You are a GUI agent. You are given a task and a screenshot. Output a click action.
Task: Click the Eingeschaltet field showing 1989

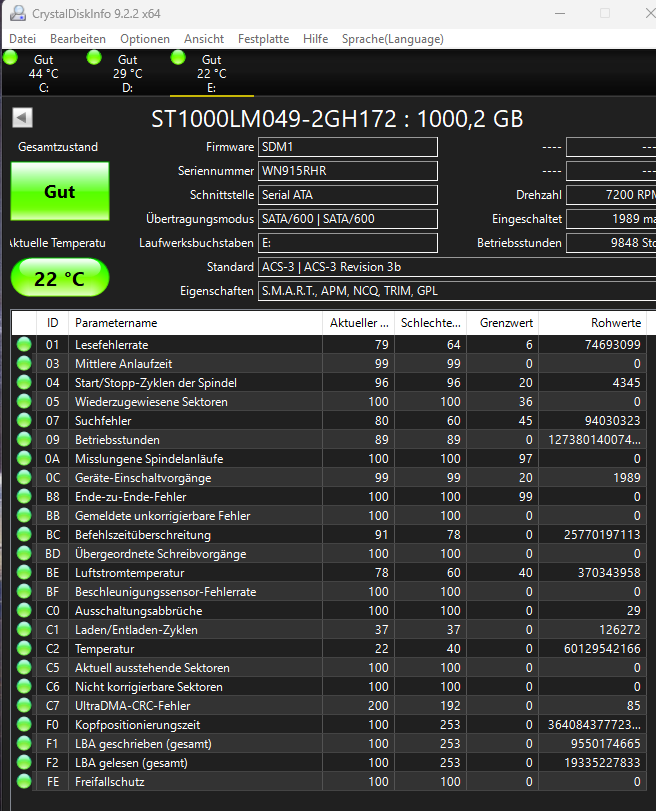611,219
